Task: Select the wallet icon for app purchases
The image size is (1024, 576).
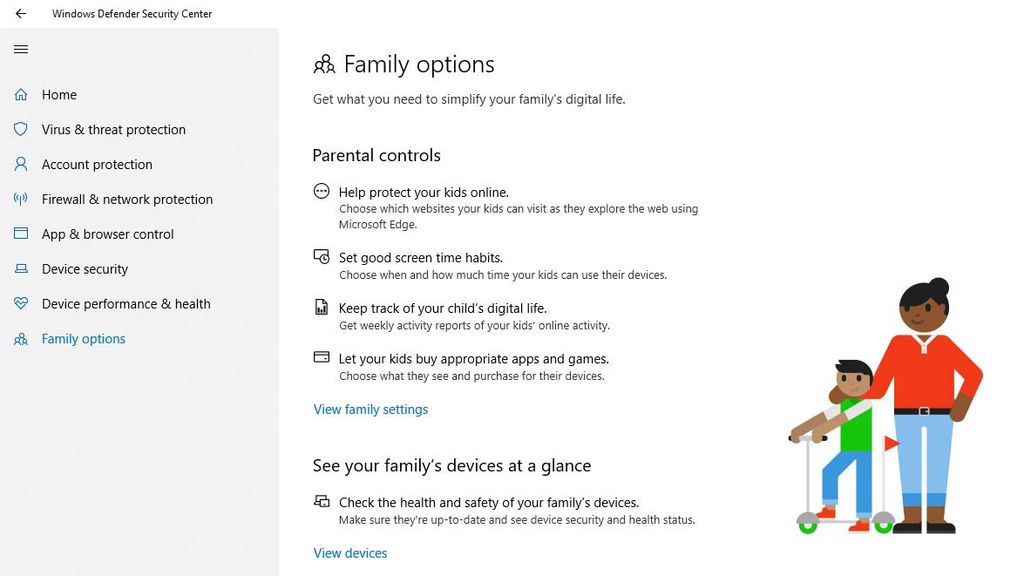Action: [321, 357]
